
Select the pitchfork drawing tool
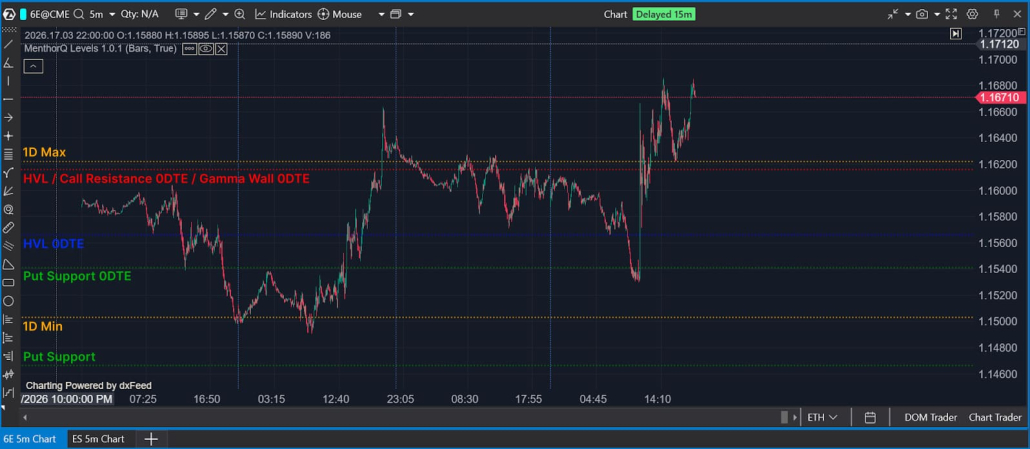[x=9, y=173]
